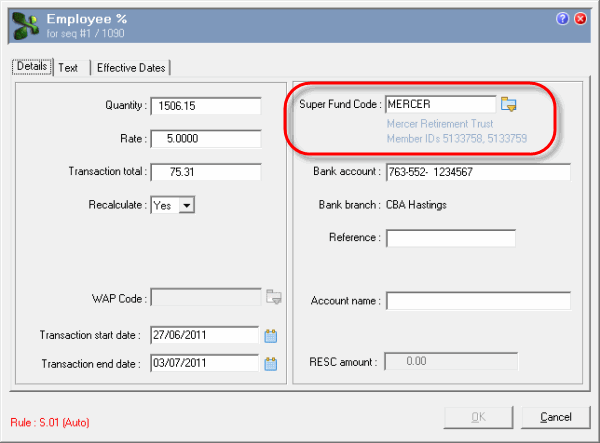Click the Account name field
The image size is (600, 443).
click(477, 301)
